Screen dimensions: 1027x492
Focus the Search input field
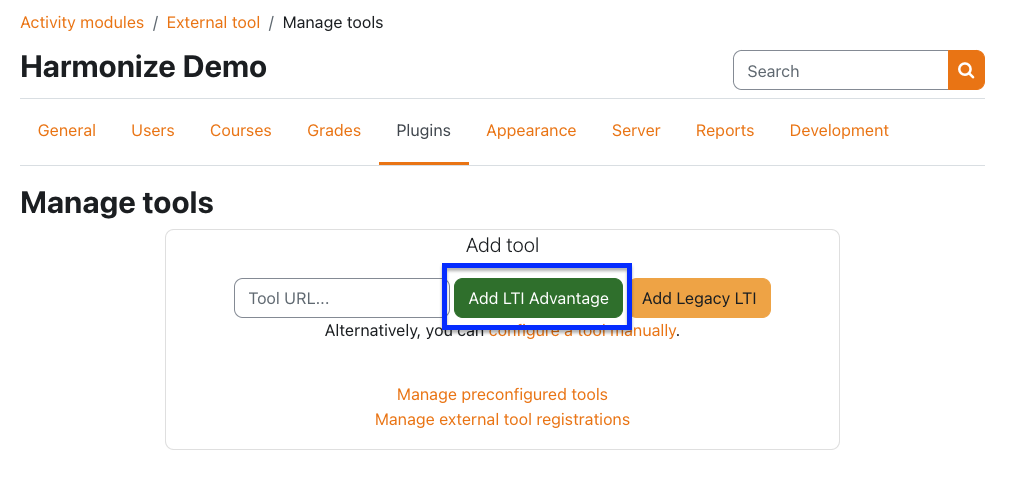pos(840,71)
